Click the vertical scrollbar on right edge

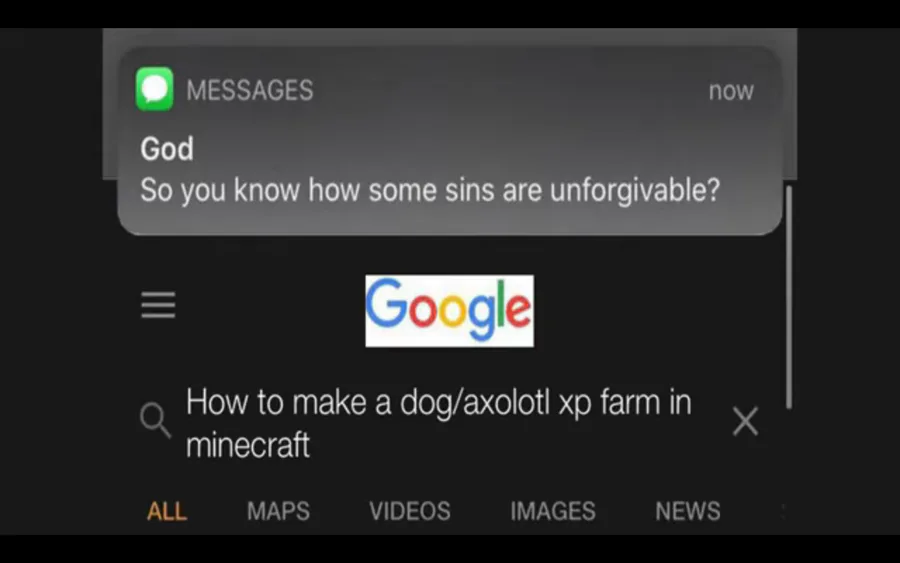[789, 297]
